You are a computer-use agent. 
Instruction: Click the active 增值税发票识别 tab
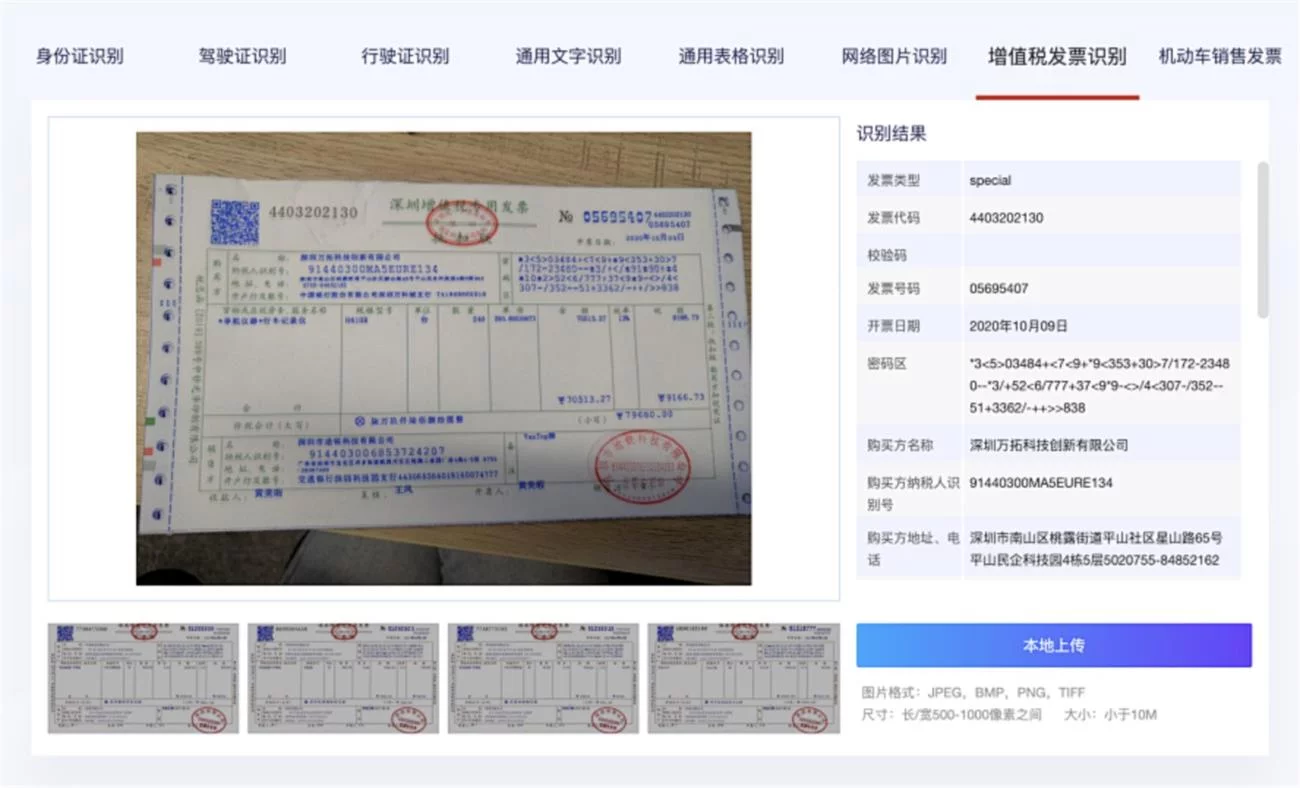point(1057,57)
